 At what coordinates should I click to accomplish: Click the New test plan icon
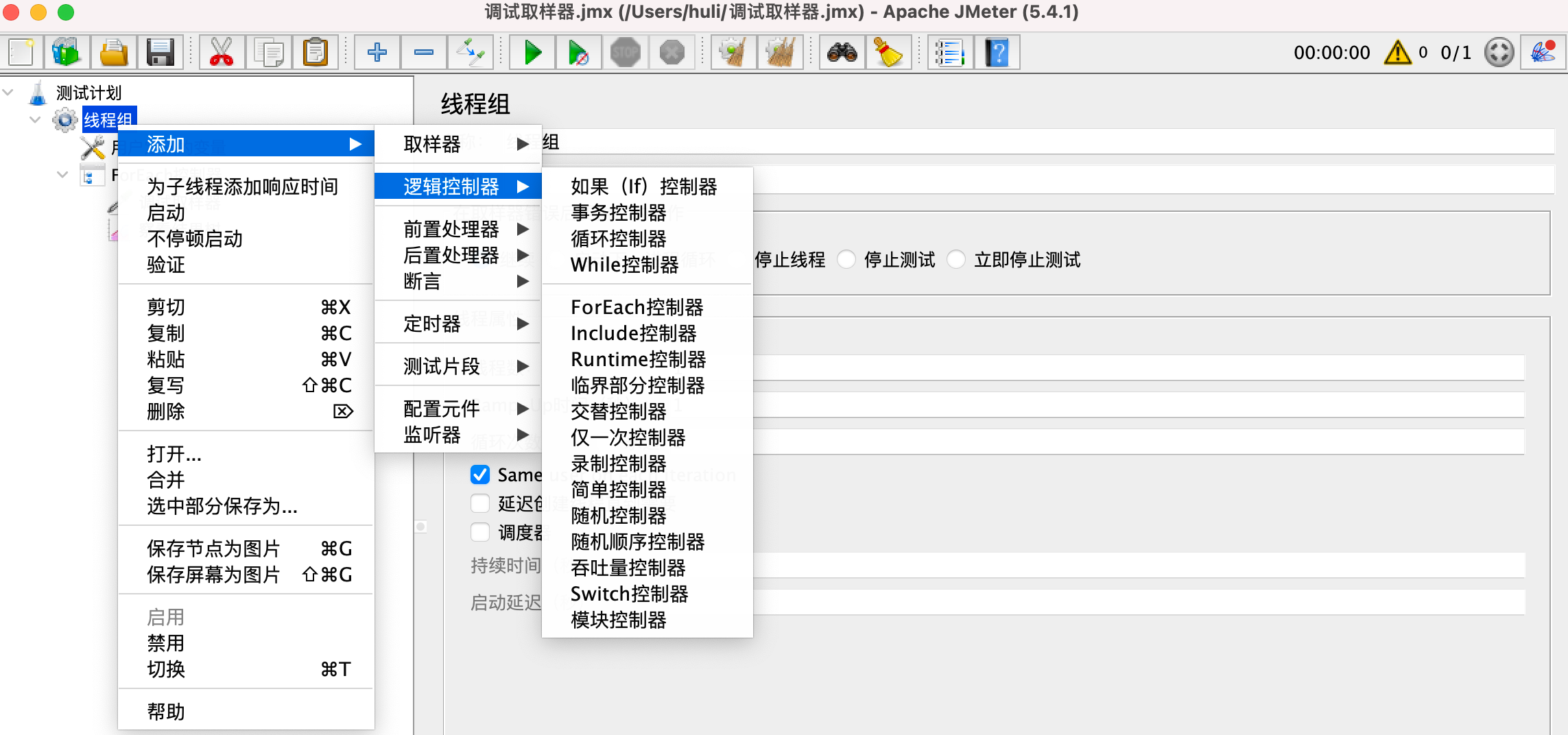point(21,52)
